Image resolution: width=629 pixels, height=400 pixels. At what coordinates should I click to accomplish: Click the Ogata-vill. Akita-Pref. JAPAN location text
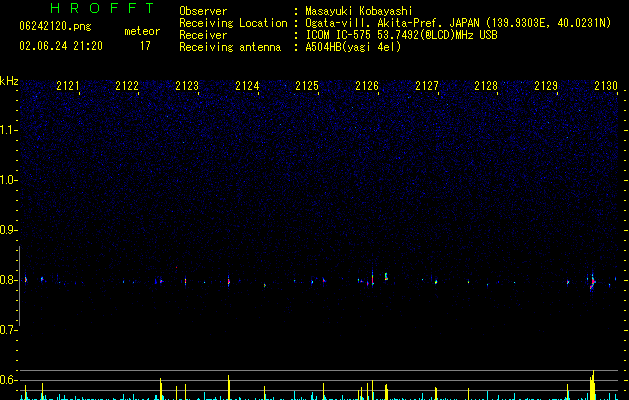458,23
